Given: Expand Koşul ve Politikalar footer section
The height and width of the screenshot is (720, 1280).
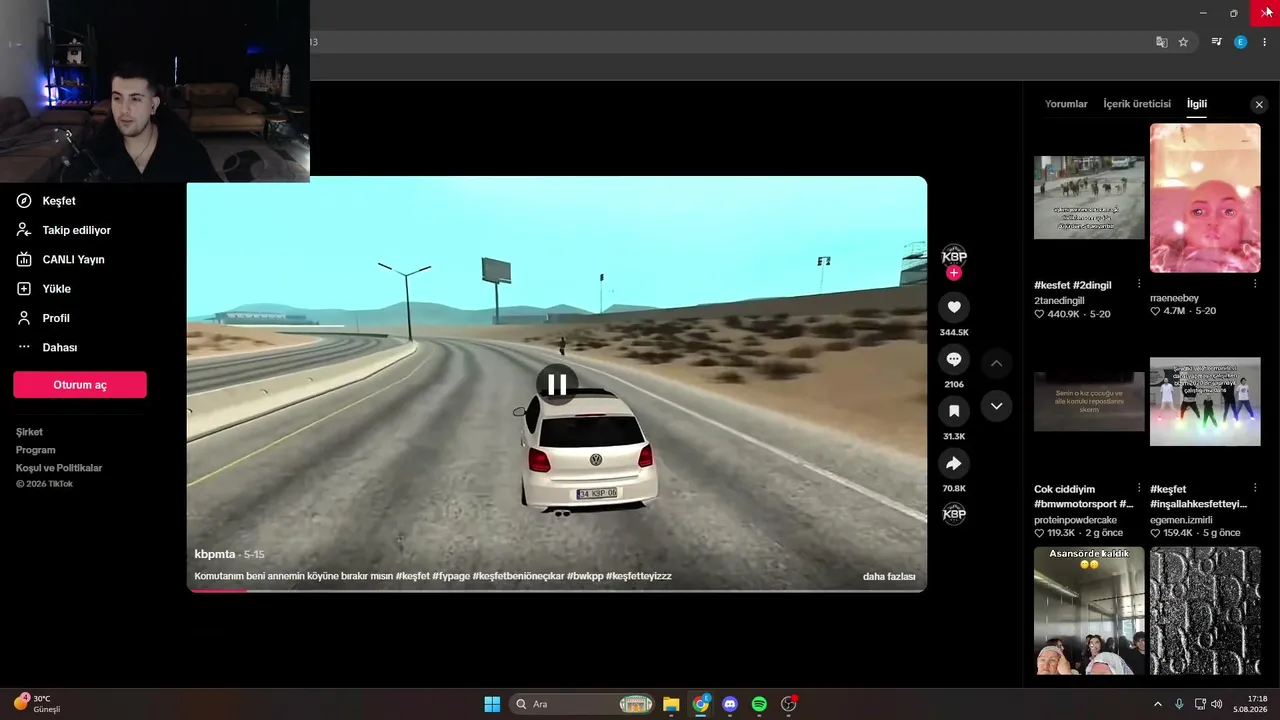Looking at the screenshot, I should click(x=59, y=468).
